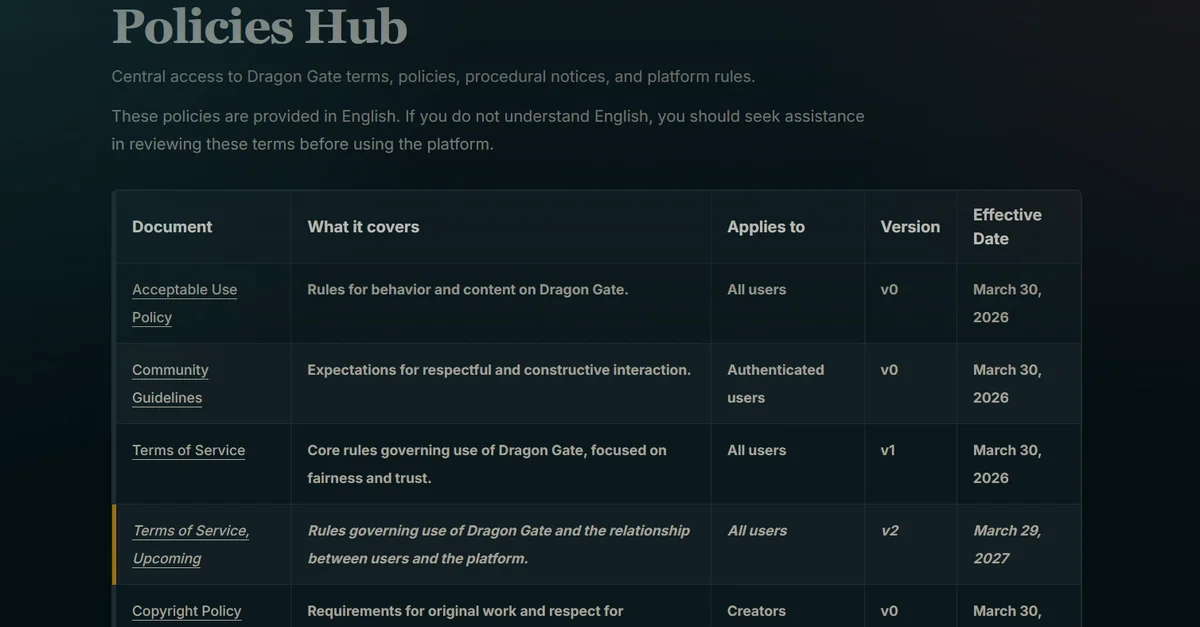Click the current Terms of Service link
Viewport: 1200px width, 627px height.
tap(188, 450)
